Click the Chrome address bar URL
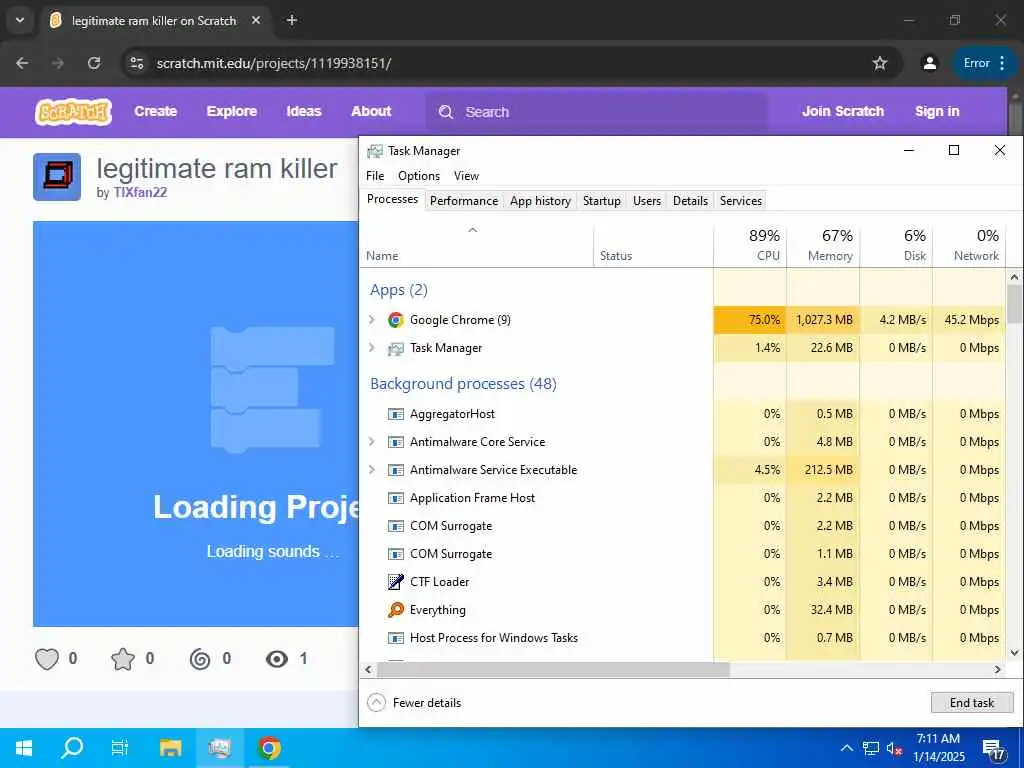The image size is (1024, 768). (x=274, y=63)
